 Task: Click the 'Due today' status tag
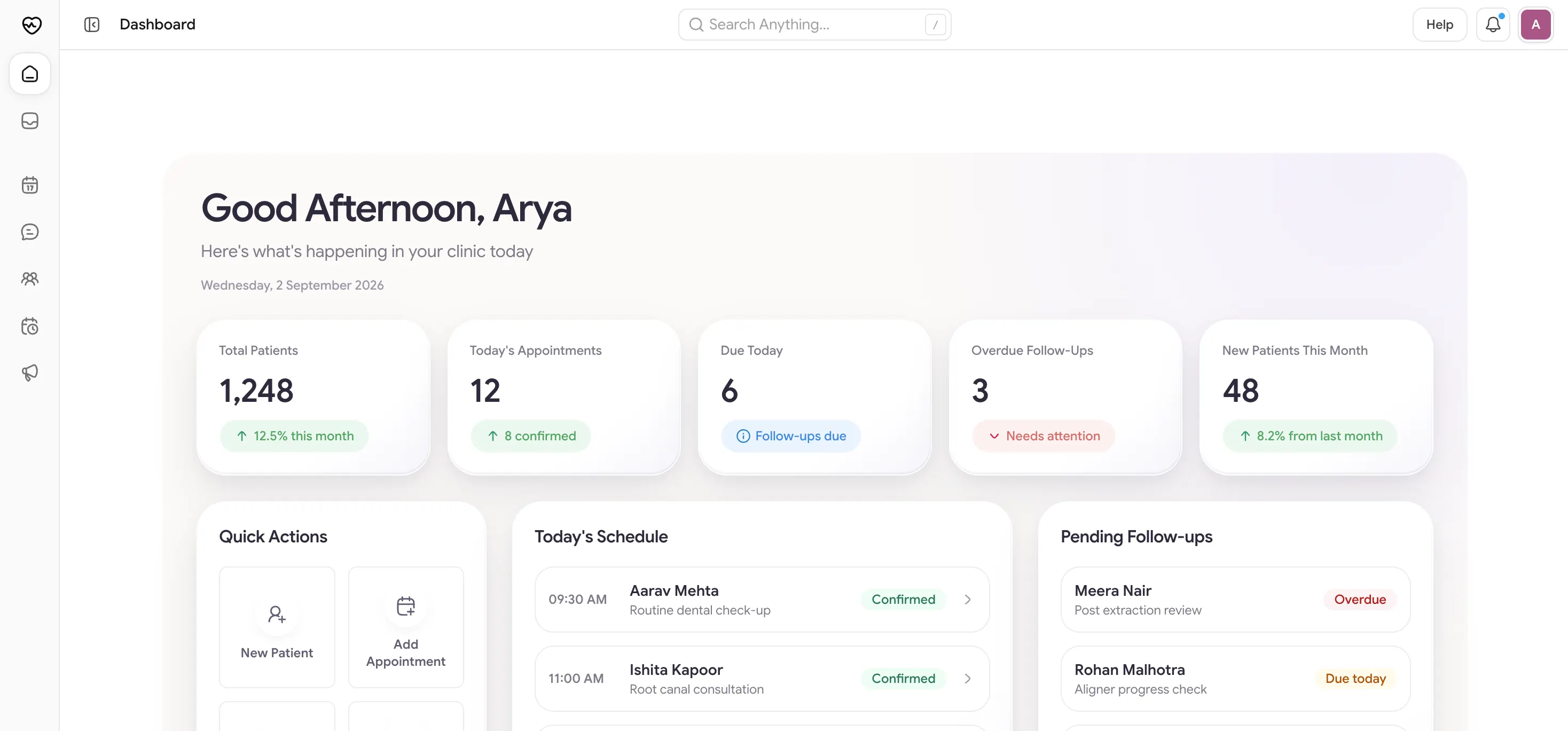(x=1355, y=679)
